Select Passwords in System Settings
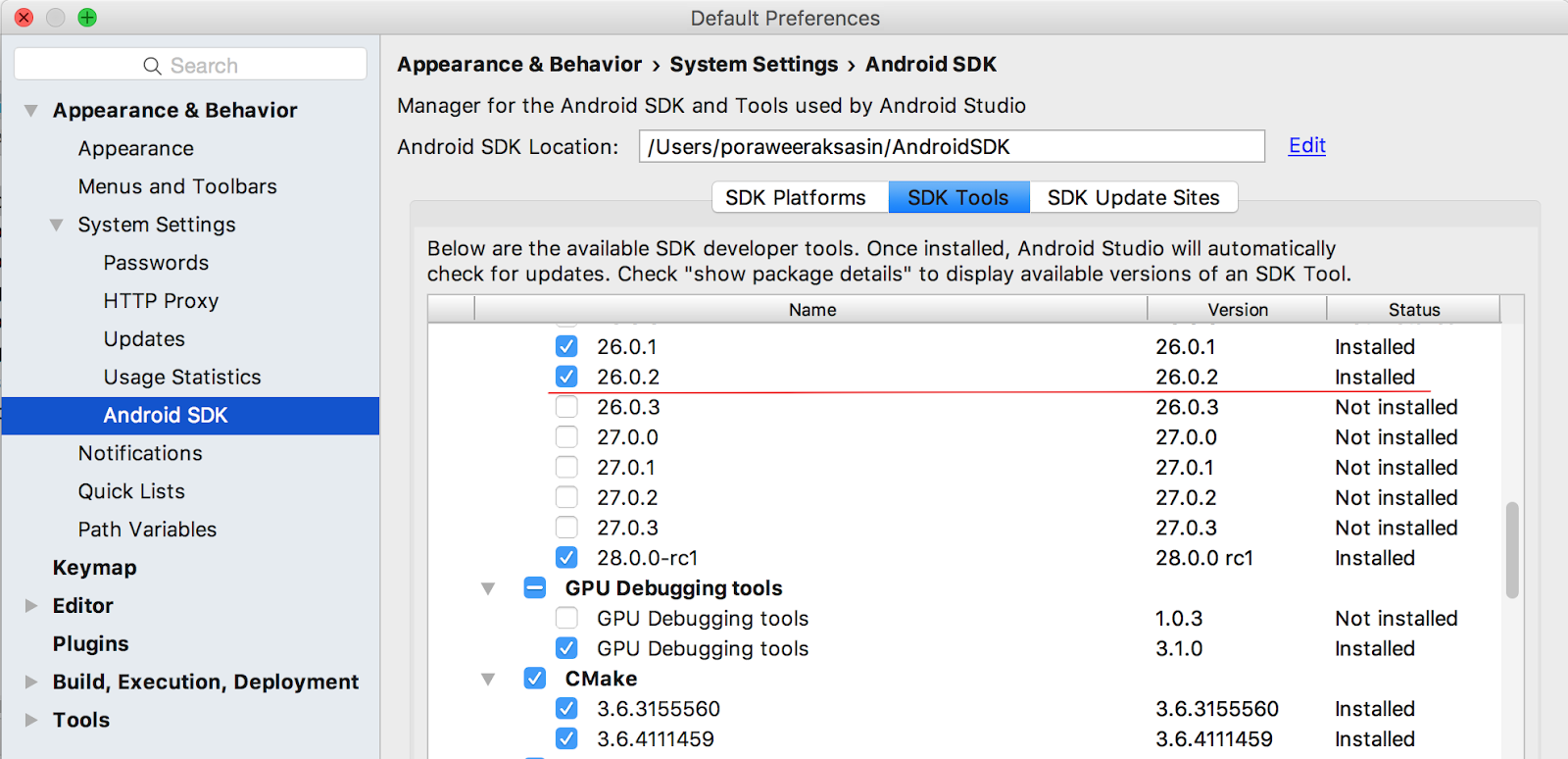Viewport: 1568px width, 759px height. (156, 263)
